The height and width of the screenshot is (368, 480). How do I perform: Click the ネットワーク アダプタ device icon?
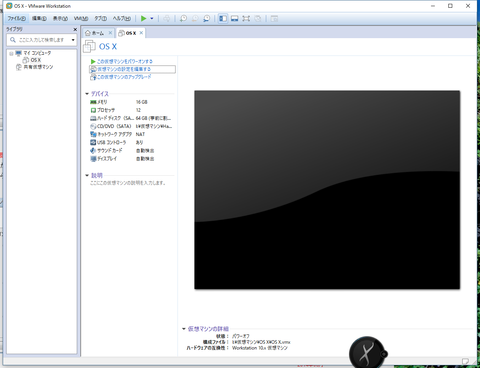point(93,134)
